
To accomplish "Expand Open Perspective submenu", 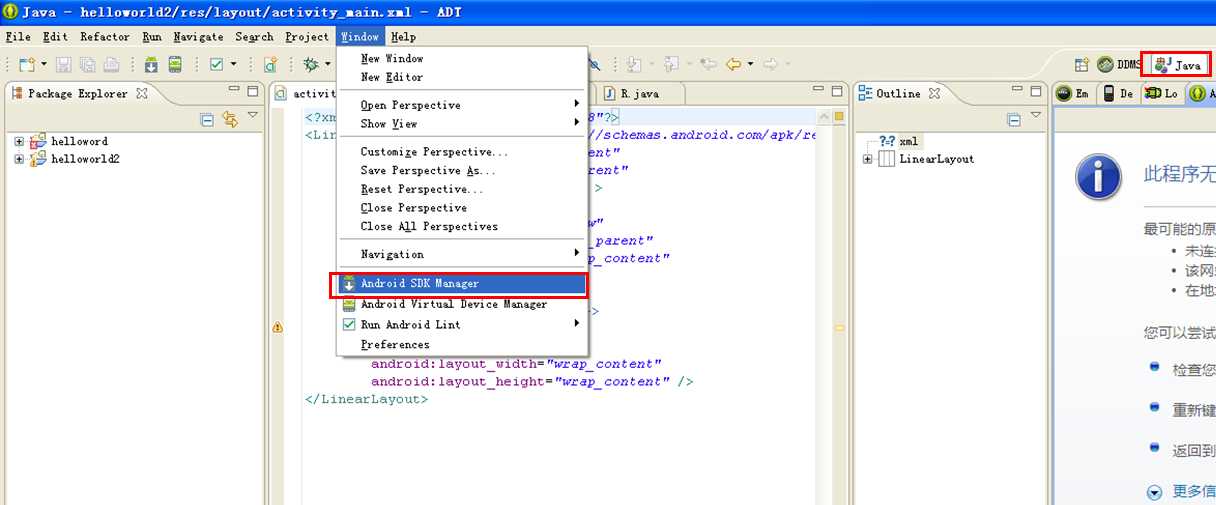I will click(x=461, y=105).
